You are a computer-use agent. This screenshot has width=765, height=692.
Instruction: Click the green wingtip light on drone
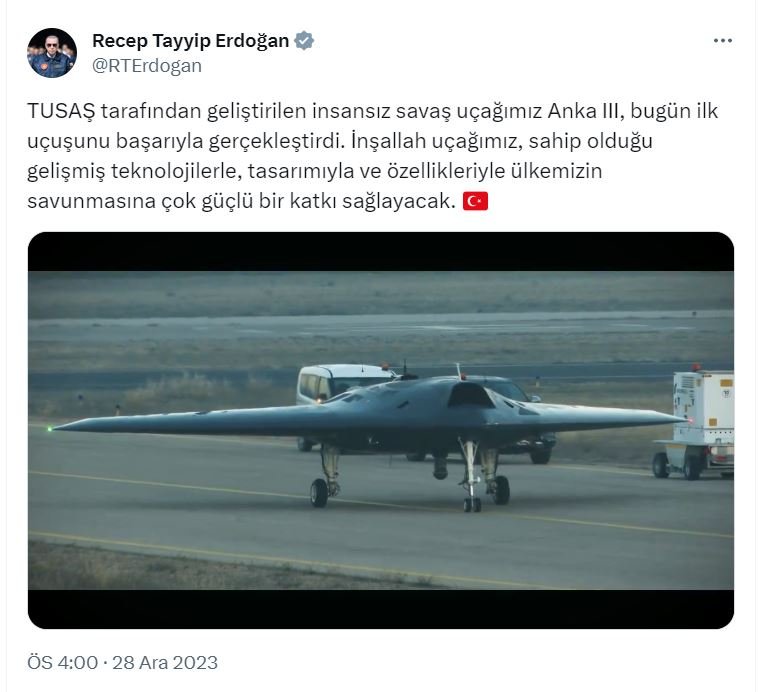[50, 429]
